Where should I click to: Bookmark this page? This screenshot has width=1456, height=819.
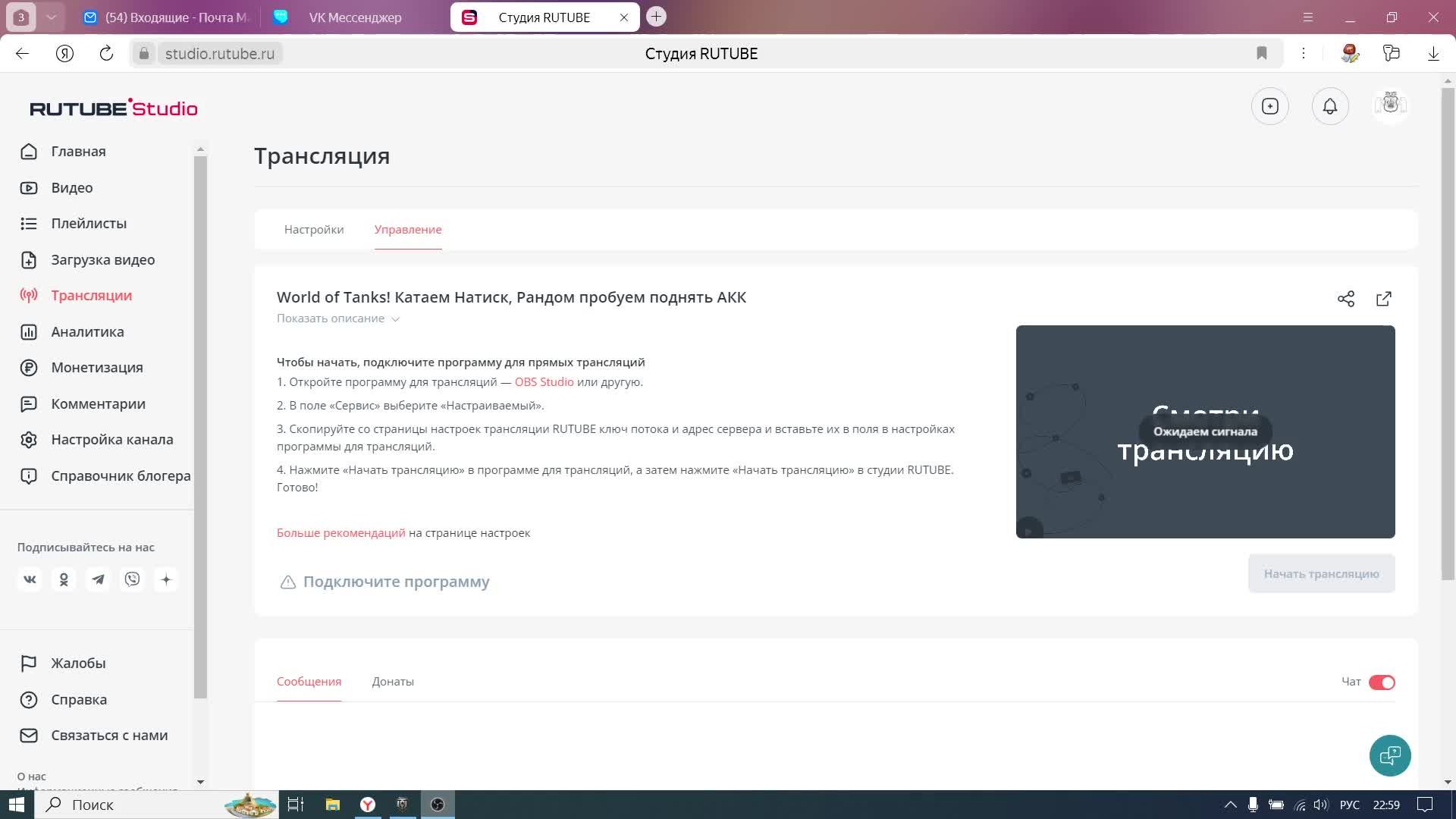point(1262,53)
